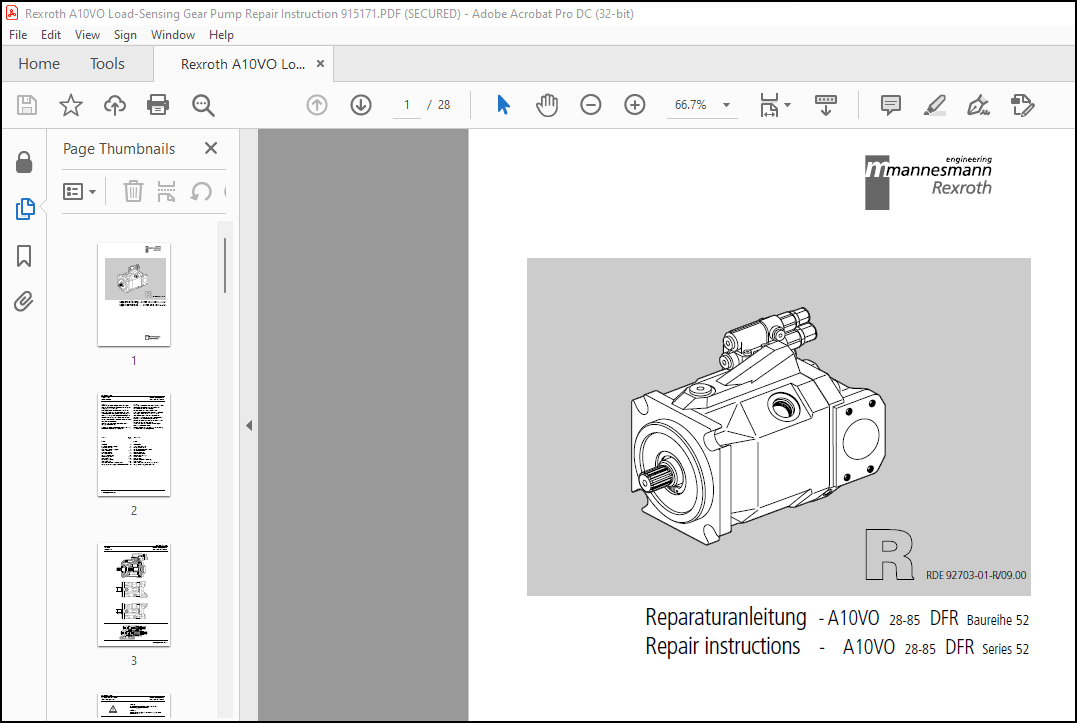Screen dimensions: 1077x723
Task: Open the Fill and Sign pen tool
Action: tap(978, 105)
